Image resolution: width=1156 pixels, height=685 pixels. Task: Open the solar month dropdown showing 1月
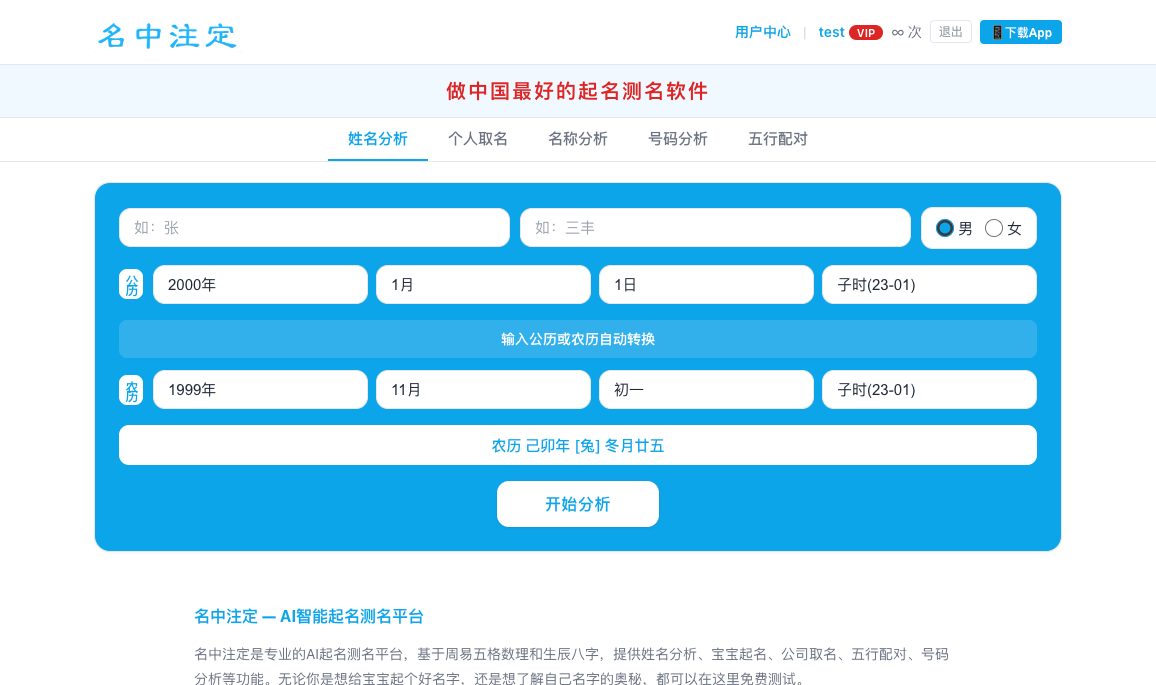[x=483, y=285]
